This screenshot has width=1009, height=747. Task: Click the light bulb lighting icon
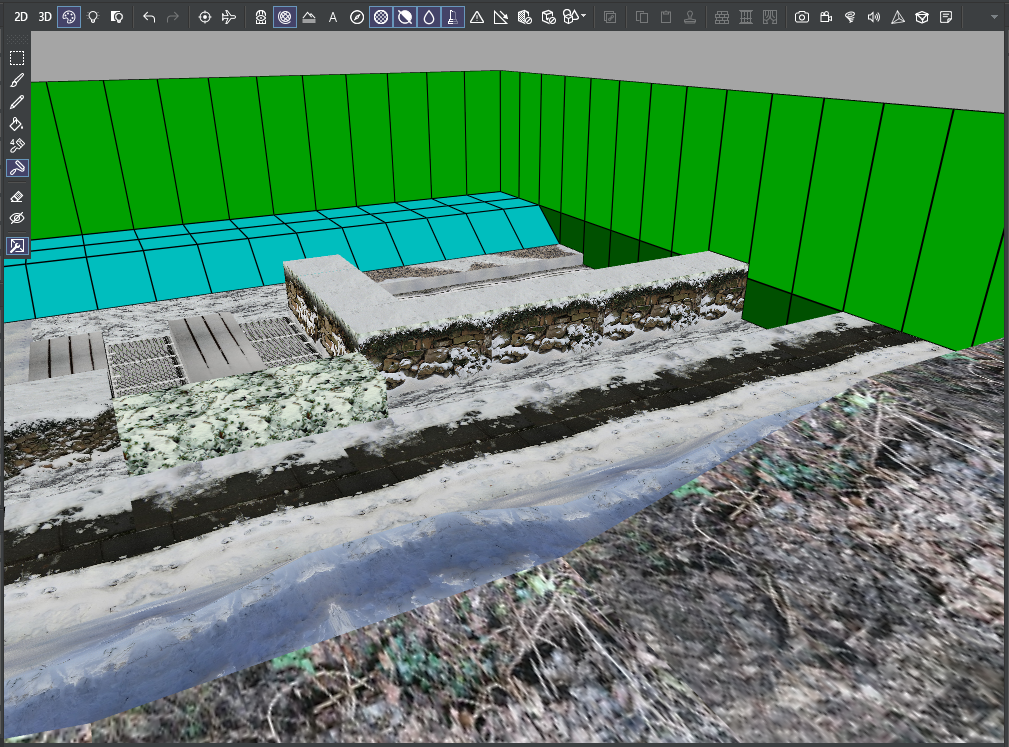[x=93, y=17]
